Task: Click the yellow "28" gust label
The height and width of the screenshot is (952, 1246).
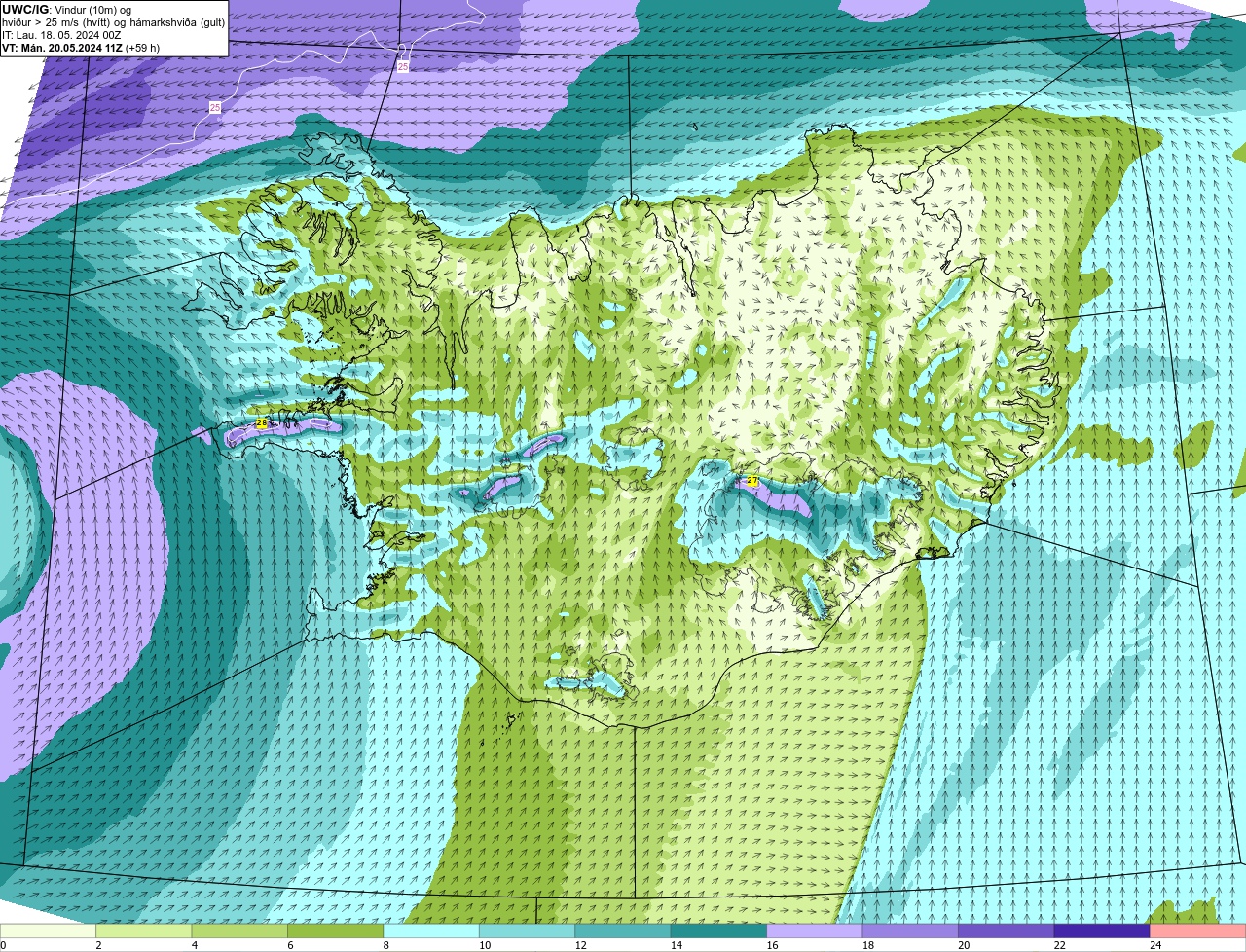Action: point(261,423)
